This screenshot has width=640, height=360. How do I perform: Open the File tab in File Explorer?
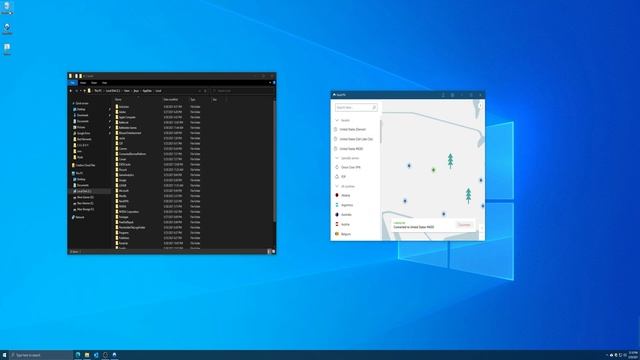pos(73,82)
